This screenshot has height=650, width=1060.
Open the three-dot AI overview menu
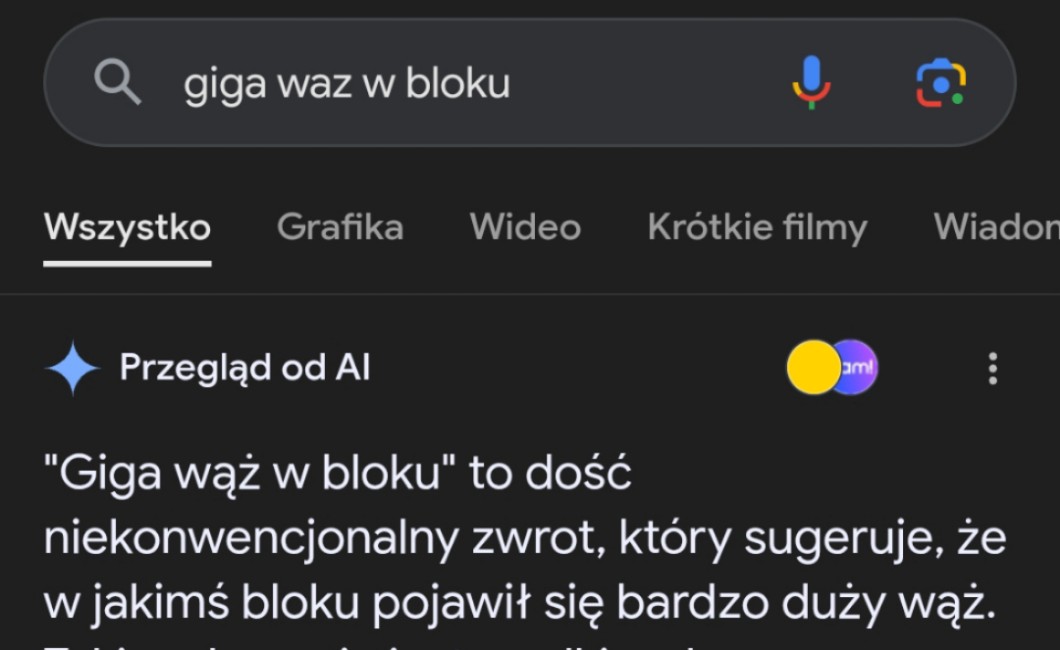(x=992, y=368)
